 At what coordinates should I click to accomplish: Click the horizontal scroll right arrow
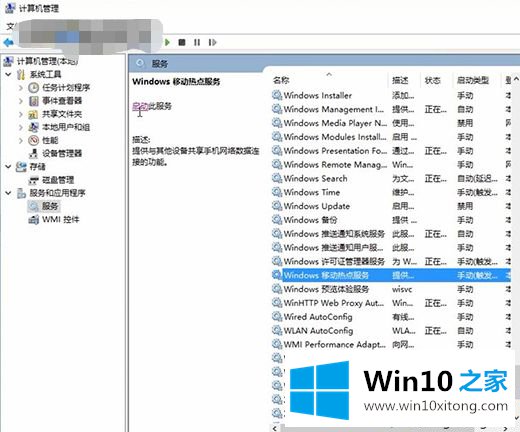[505, 428]
